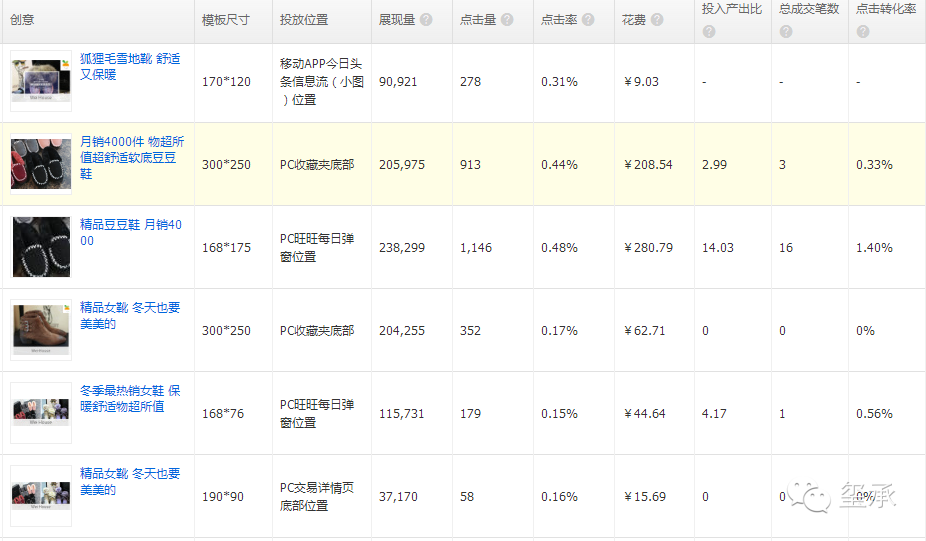The height and width of the screenshot is (541, 926).
Task: Select click count 1,146
Action: pos(476,247)
